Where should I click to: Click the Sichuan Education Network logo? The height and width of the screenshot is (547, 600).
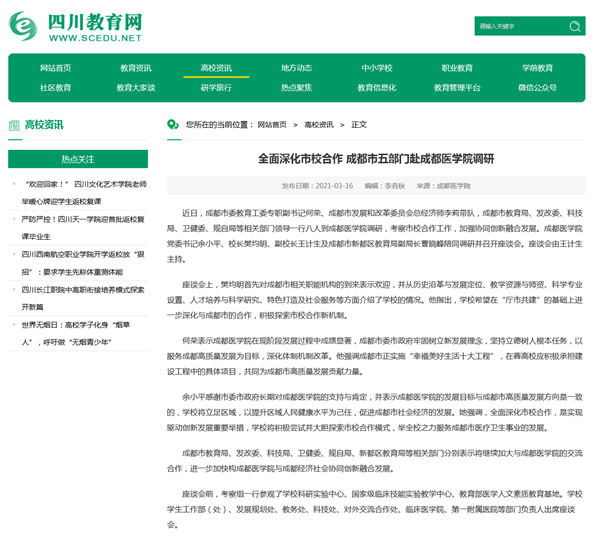pyautogui.click(x=75, y=26)
